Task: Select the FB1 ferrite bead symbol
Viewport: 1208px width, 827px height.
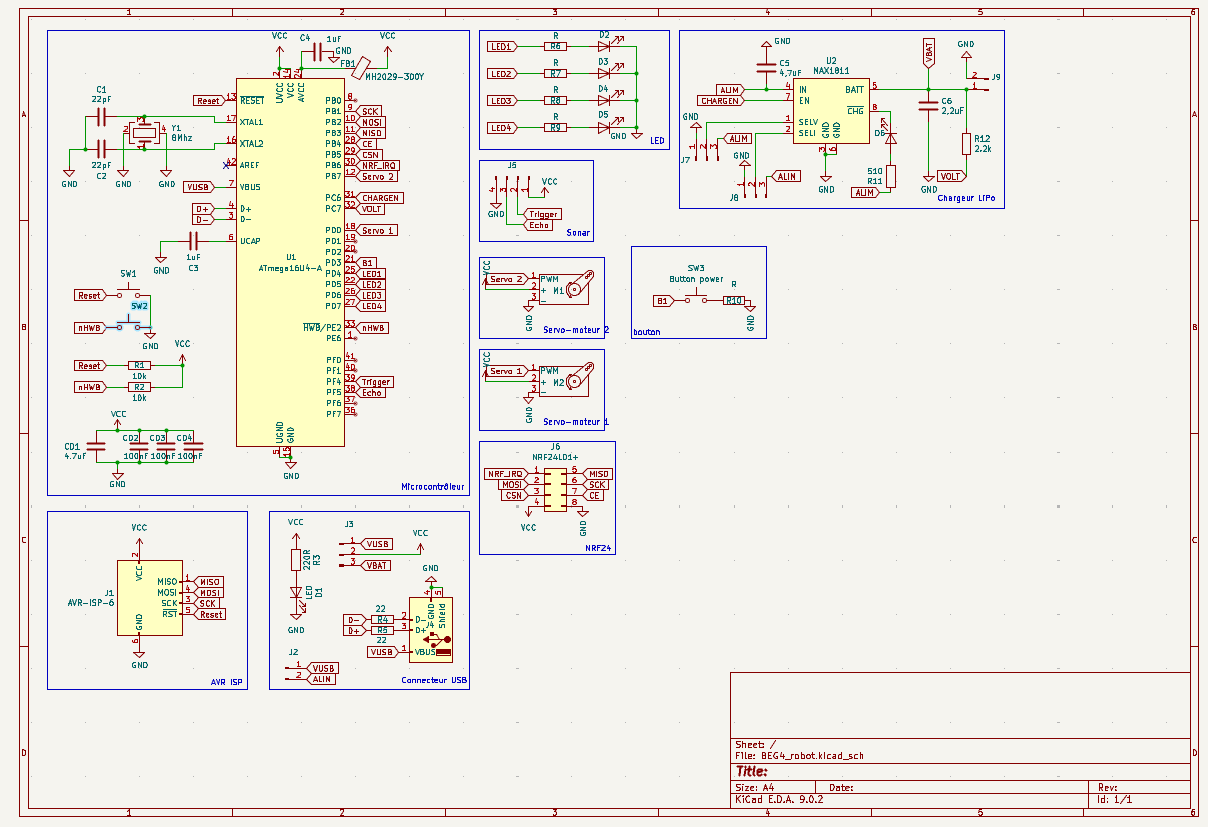Action: click(361, 63)
